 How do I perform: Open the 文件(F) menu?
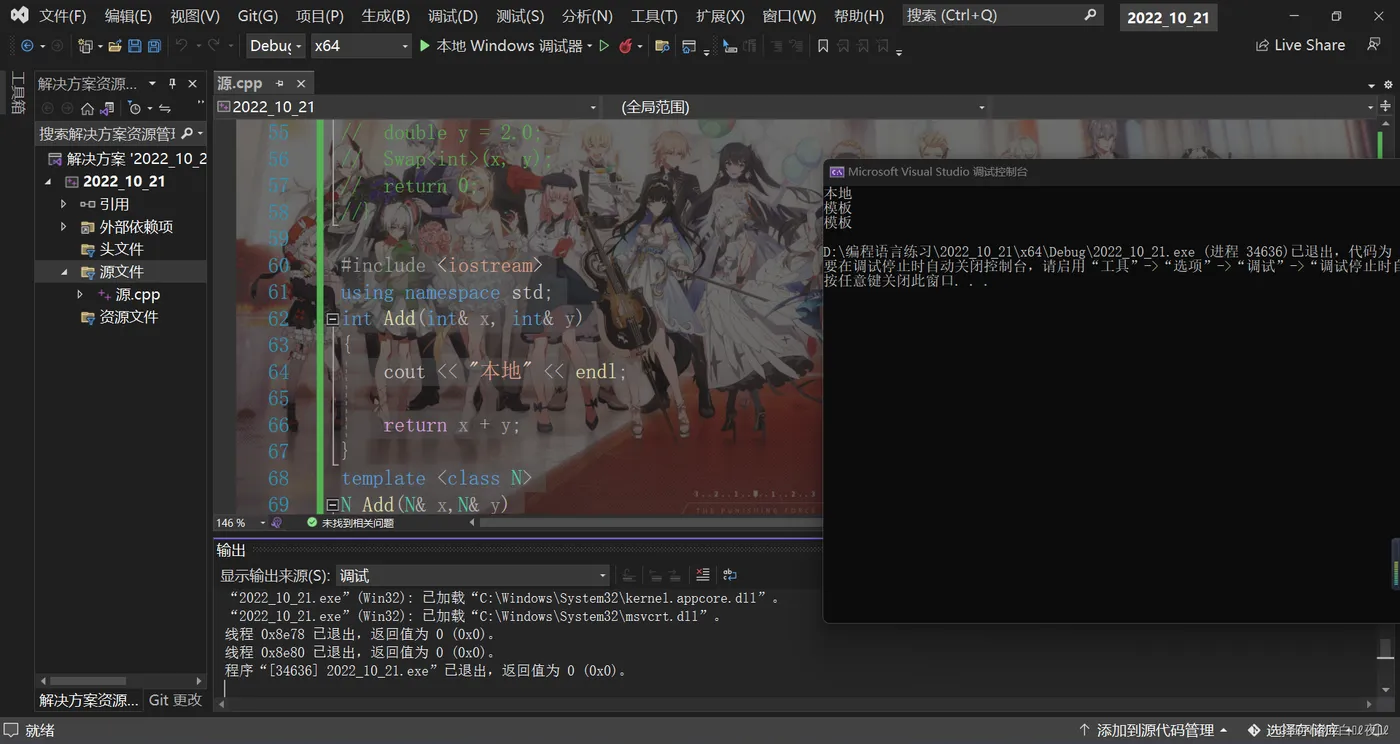[x=62, y=16]
